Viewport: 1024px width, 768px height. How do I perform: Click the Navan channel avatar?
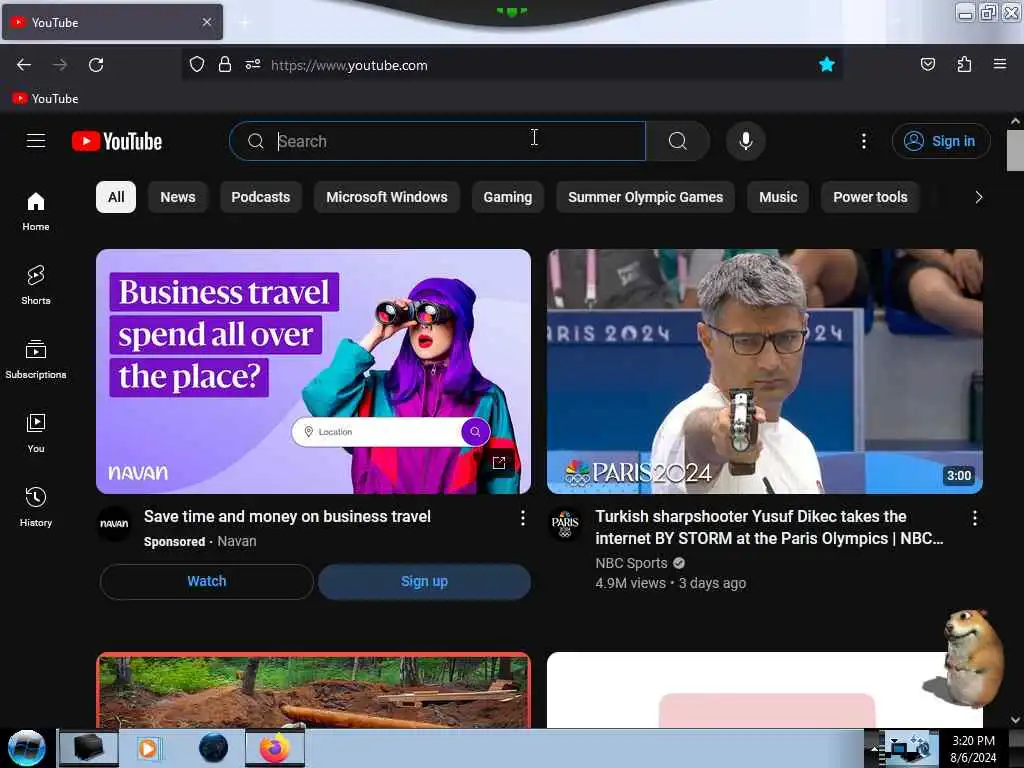(114, 523)
